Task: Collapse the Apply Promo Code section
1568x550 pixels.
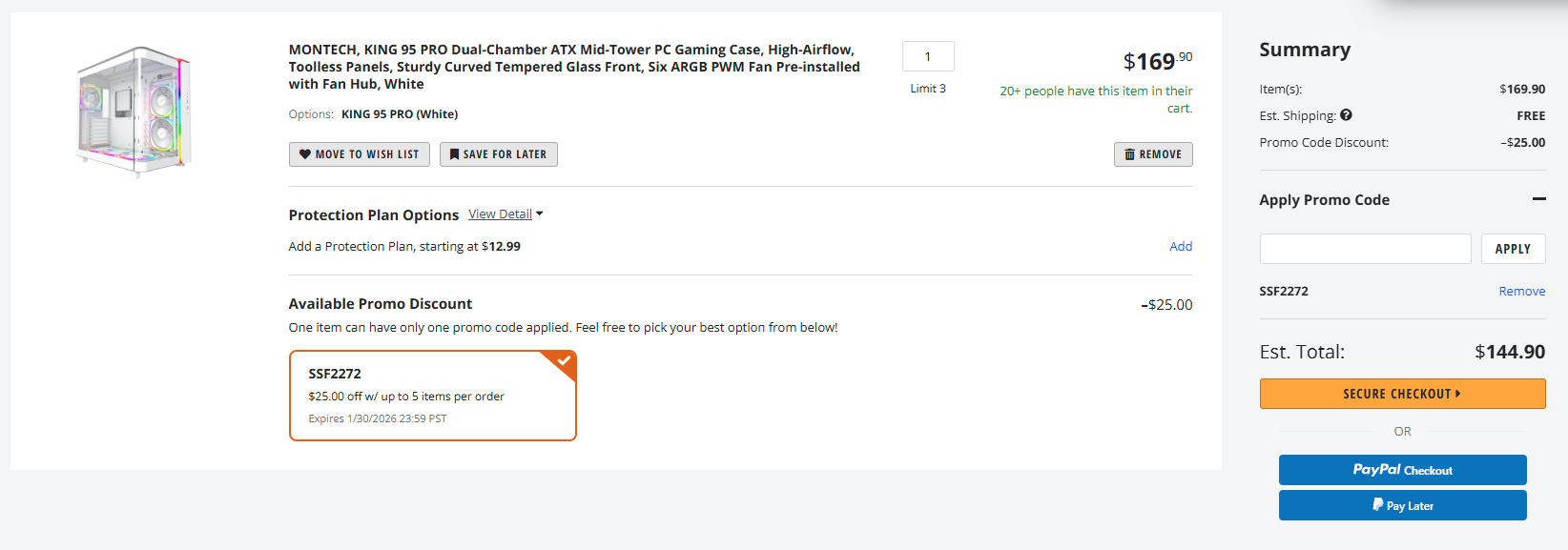Action: 1538,199
